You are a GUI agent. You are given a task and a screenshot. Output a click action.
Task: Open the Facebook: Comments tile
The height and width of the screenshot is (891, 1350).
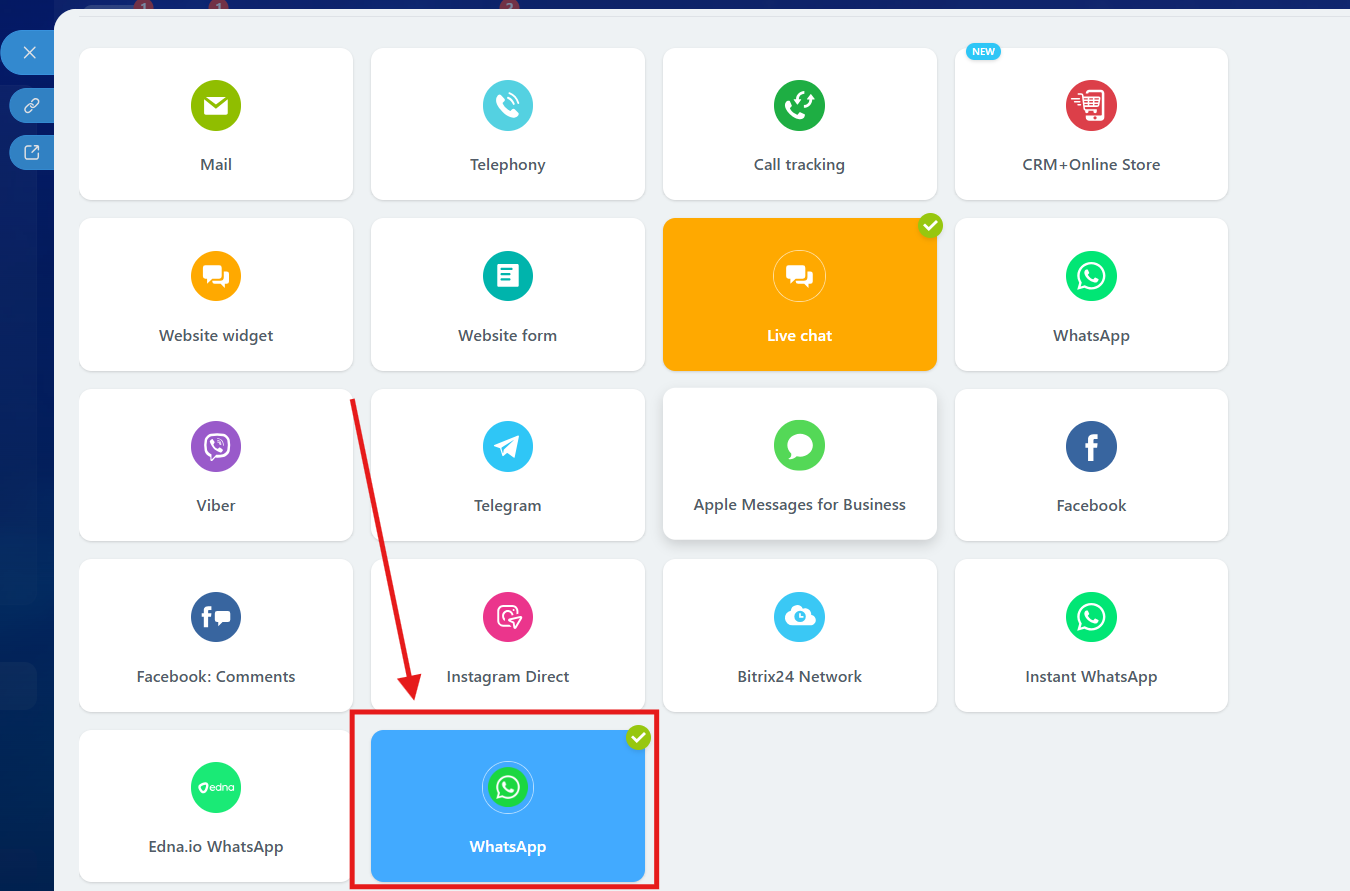click(x=216, y=635)
